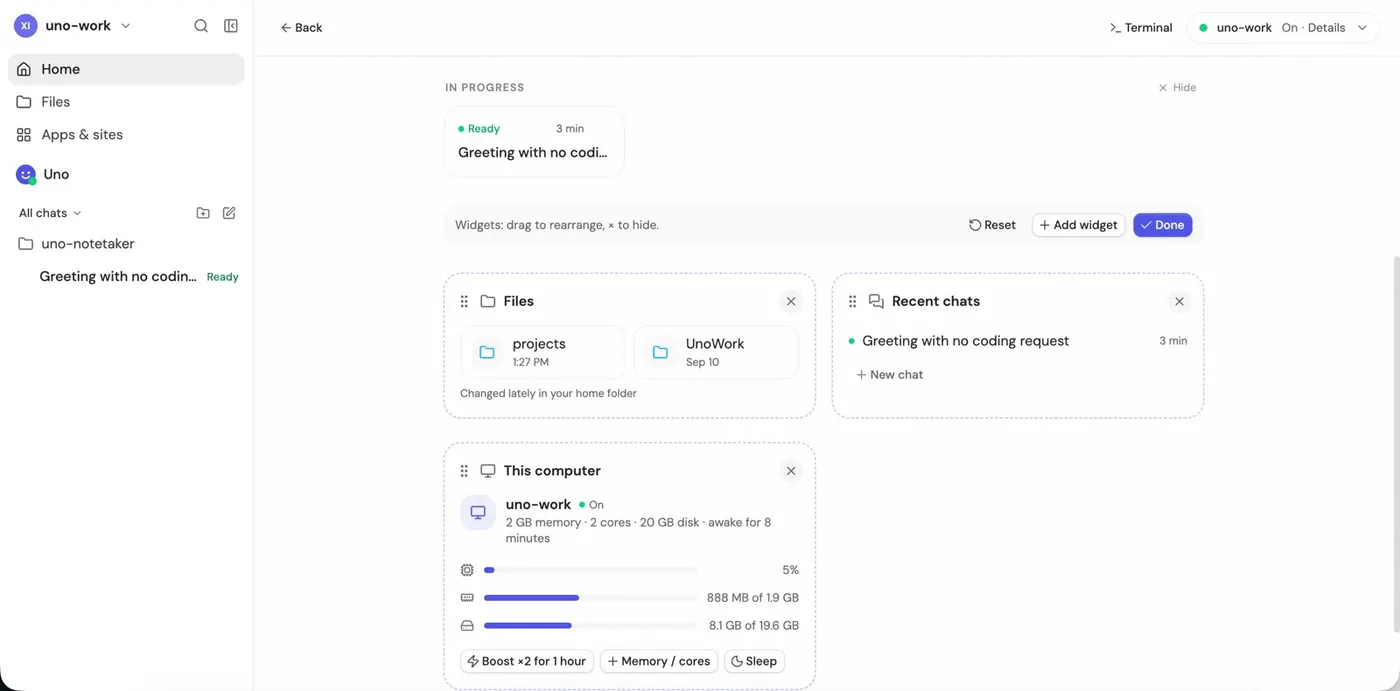
Task: Open Files in sidebar
Action: (126, 102)
